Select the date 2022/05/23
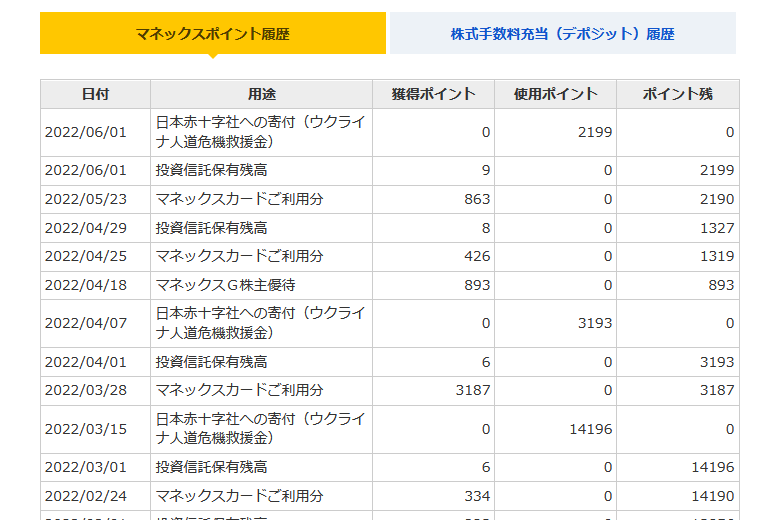This screenshot has height=520, width=780. 86,200
